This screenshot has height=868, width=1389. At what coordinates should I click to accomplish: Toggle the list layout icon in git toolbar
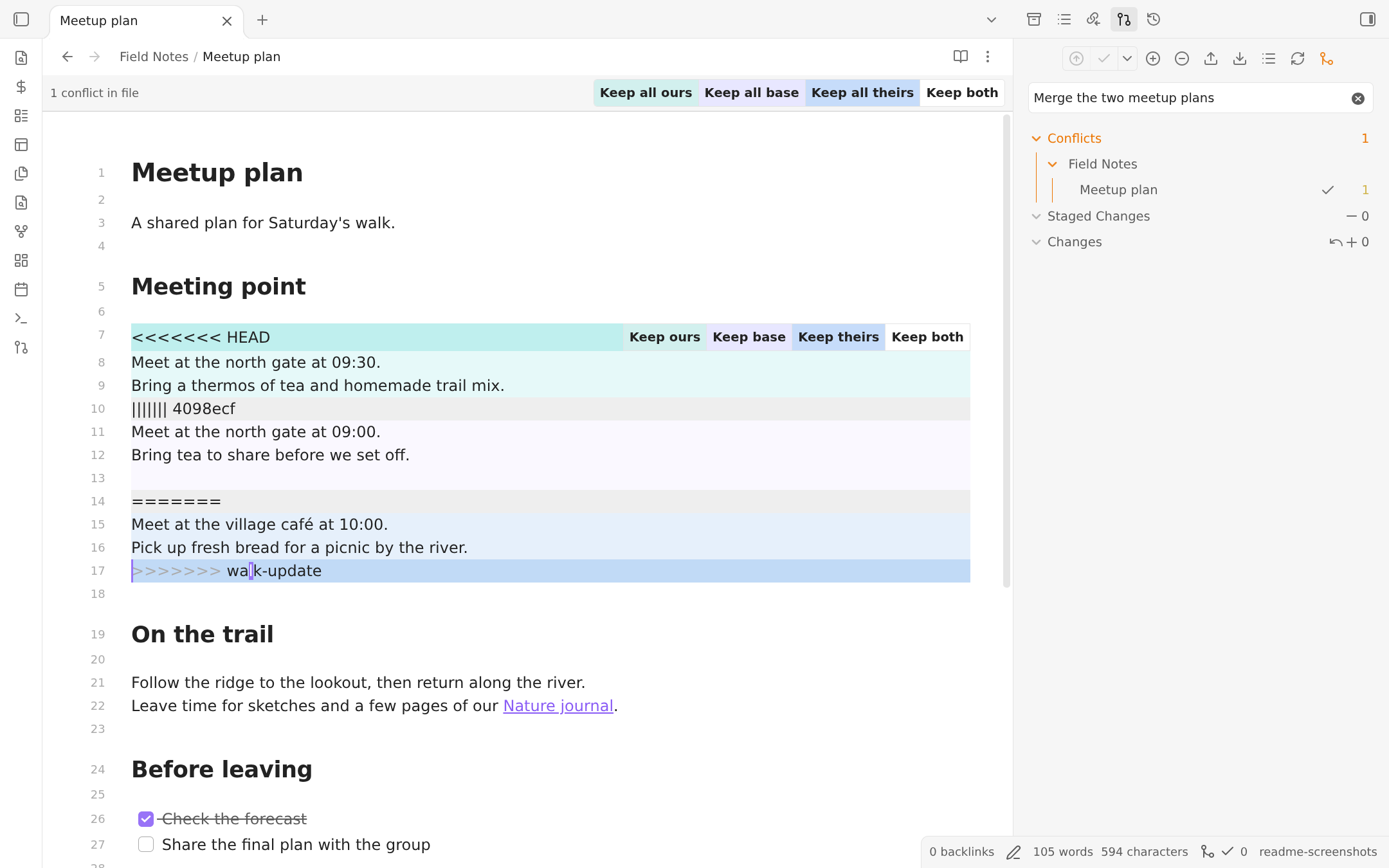1269,59
